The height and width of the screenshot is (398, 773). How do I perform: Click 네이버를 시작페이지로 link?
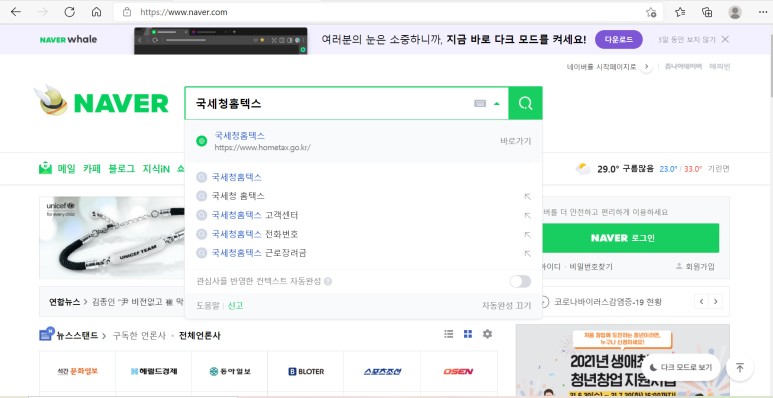(x=601, y=67)
